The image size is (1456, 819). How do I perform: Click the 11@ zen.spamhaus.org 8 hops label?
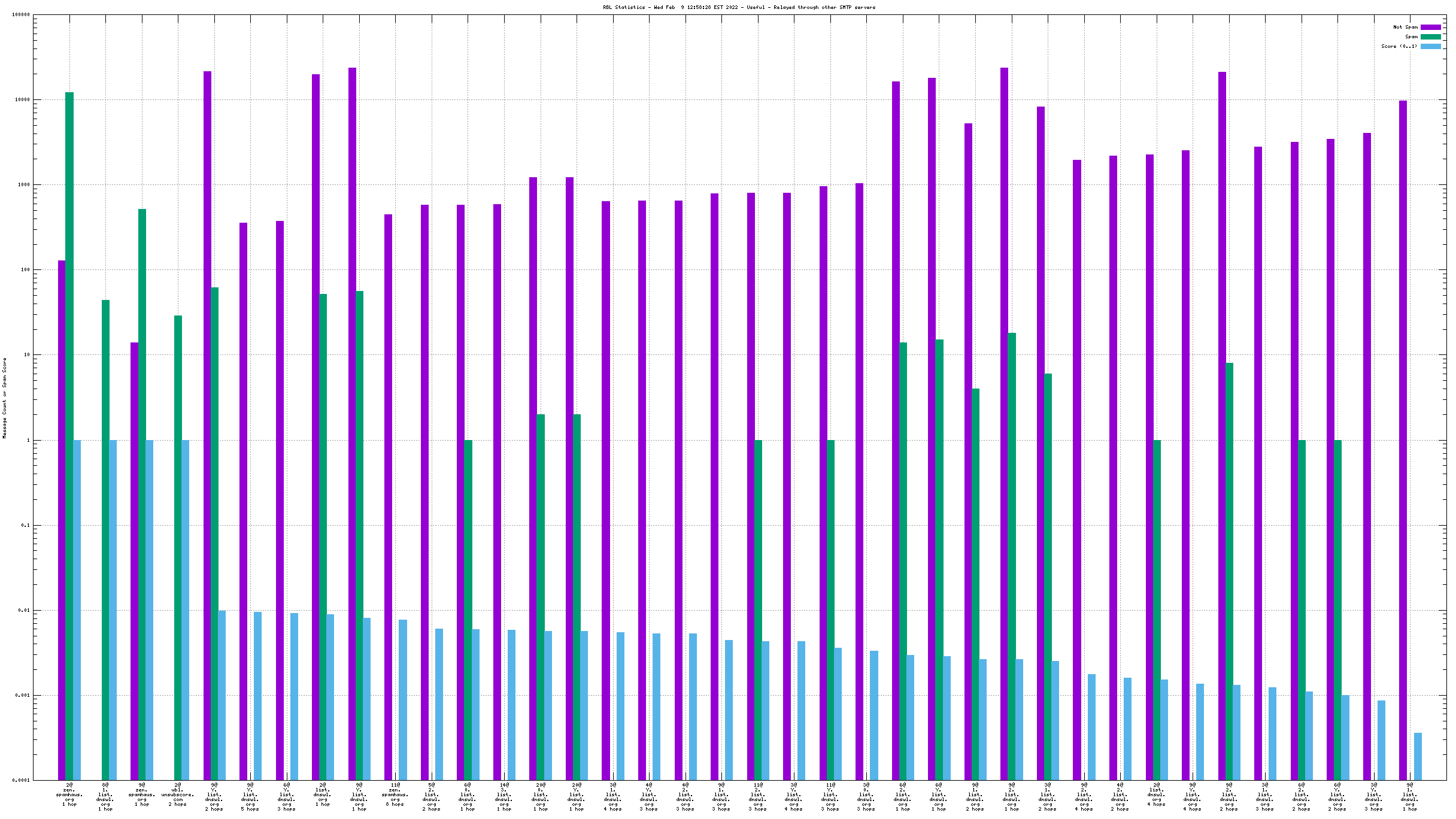point(395,794)
